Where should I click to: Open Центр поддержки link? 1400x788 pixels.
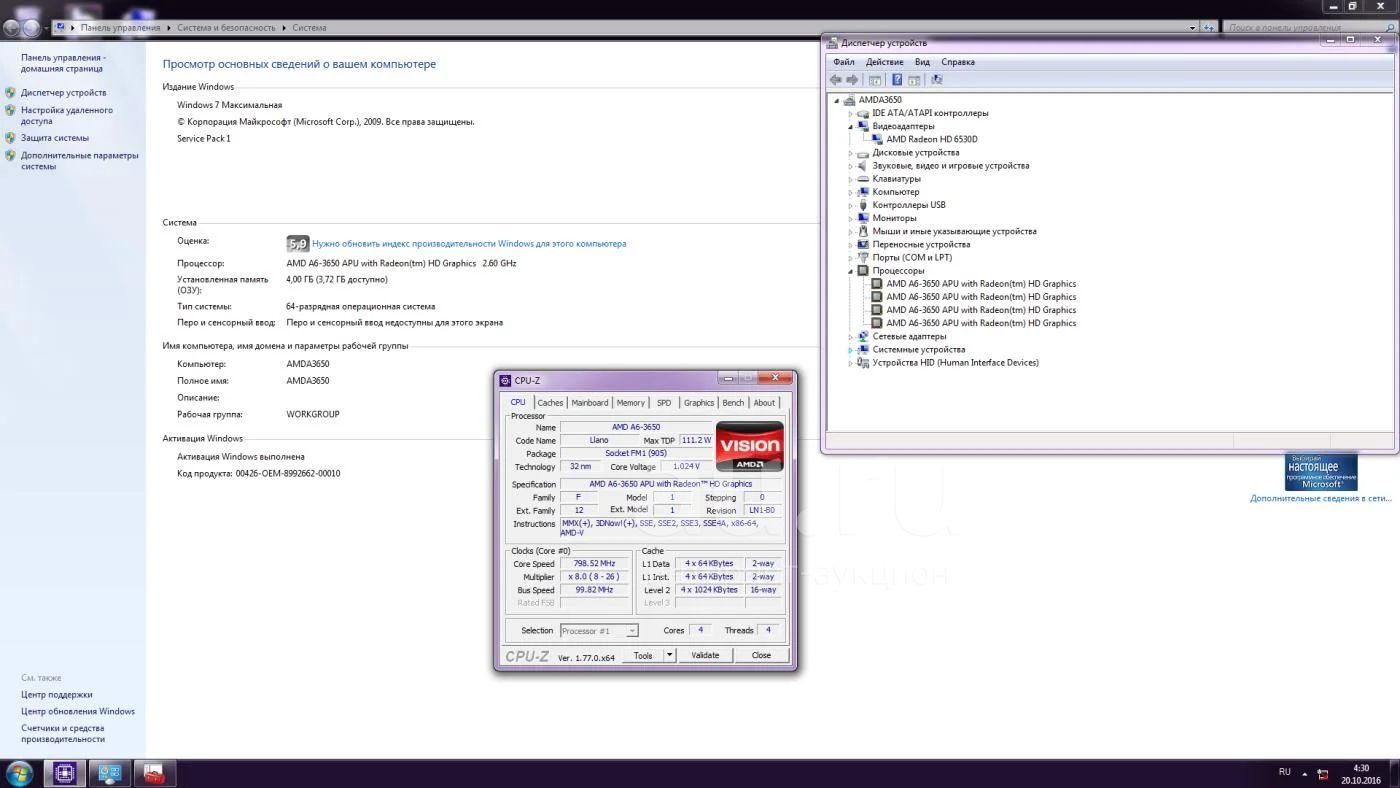pyautogui.click(x=57, y=694)
